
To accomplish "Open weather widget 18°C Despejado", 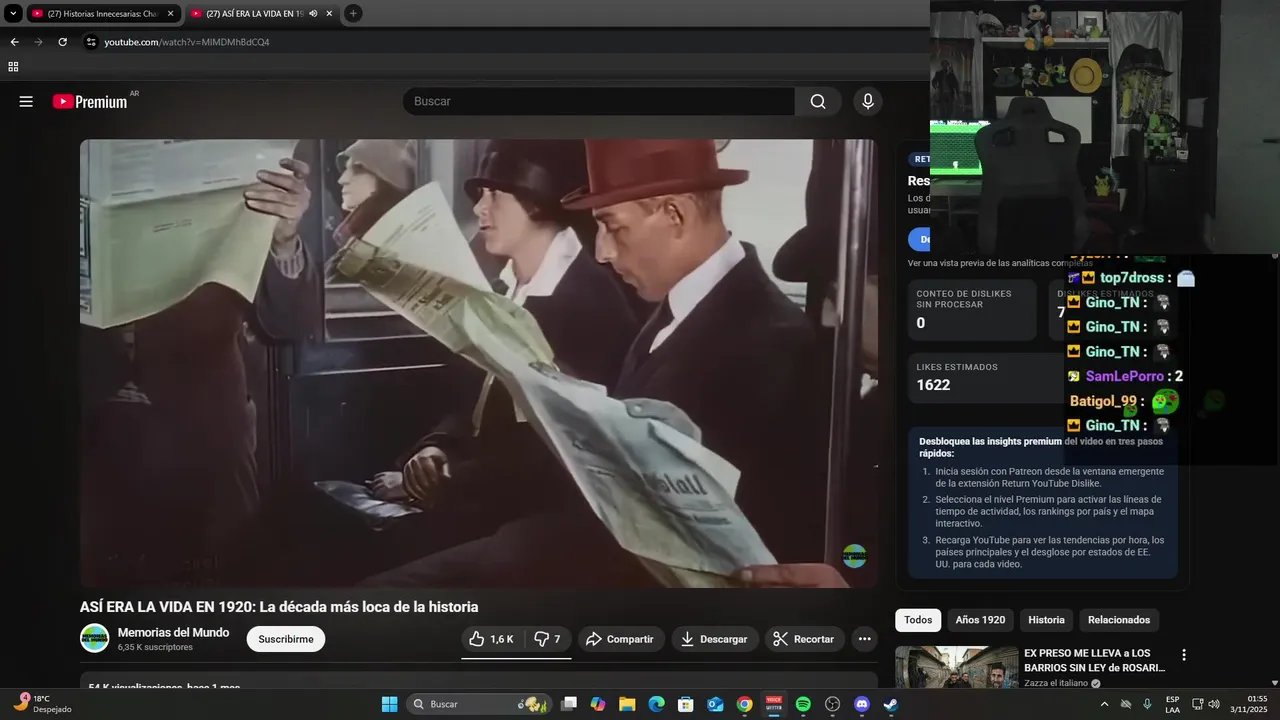I will pos(42,704).
